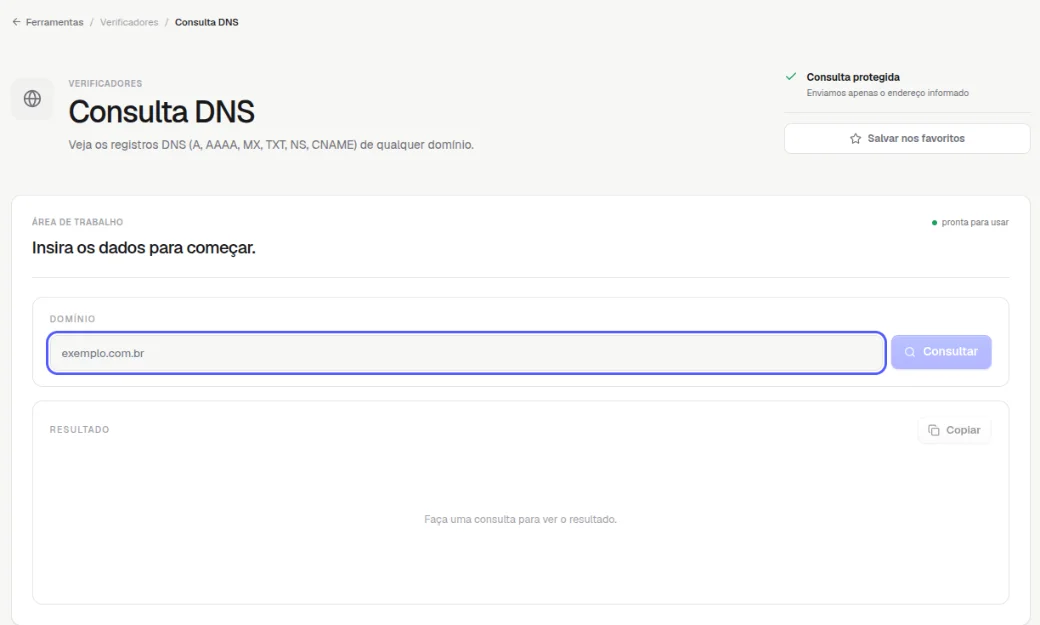Click the RESULTADO section label
This screenshot has width=1040, height=625.
[80, 429]
